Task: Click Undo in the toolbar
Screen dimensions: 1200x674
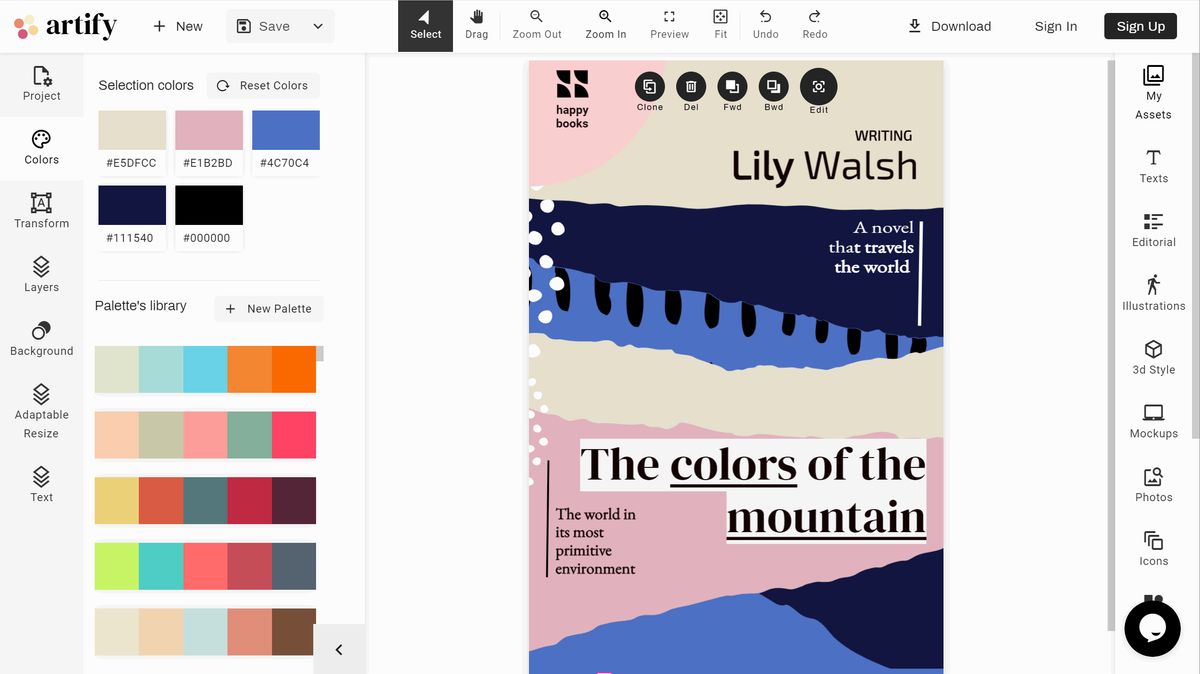Action: click(765, 25)
